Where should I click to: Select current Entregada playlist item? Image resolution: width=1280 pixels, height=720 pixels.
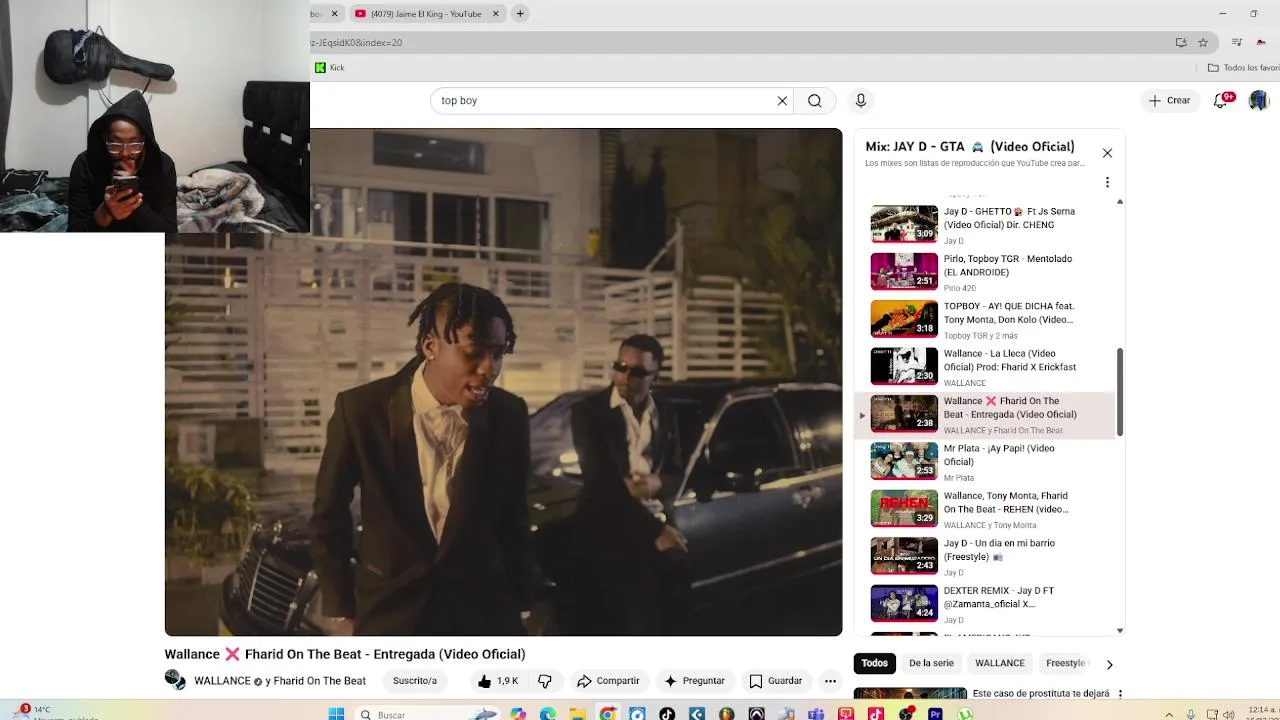pos(985,414)
